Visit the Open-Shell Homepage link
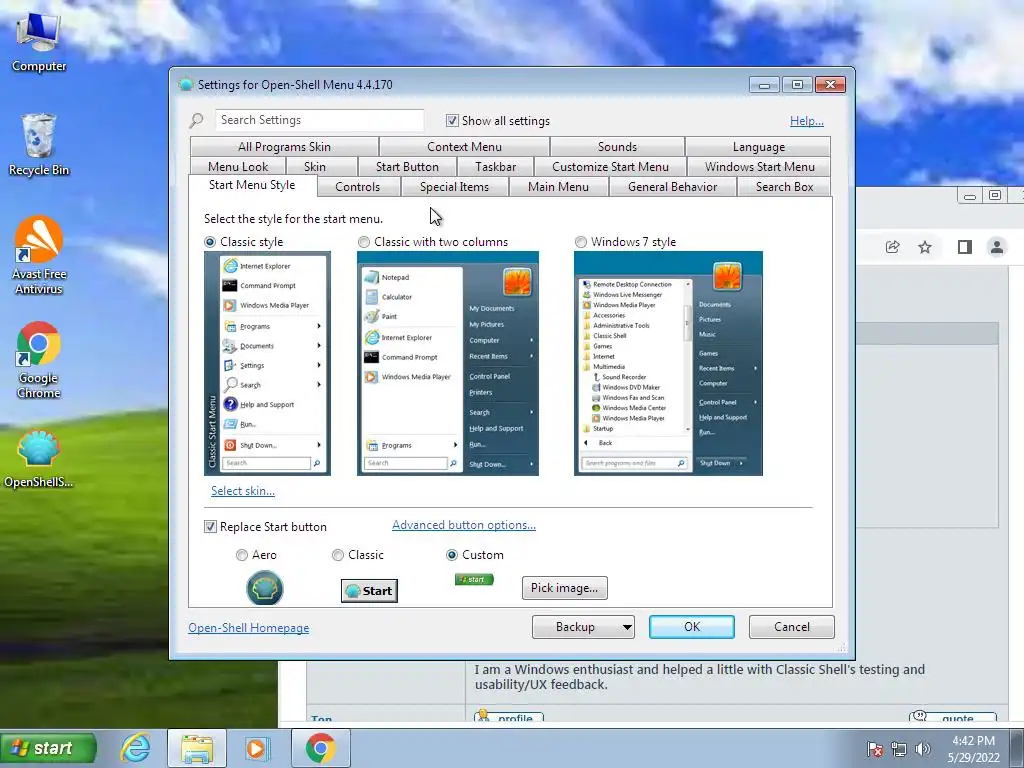The image size is (1024, 768). [249, 628]
